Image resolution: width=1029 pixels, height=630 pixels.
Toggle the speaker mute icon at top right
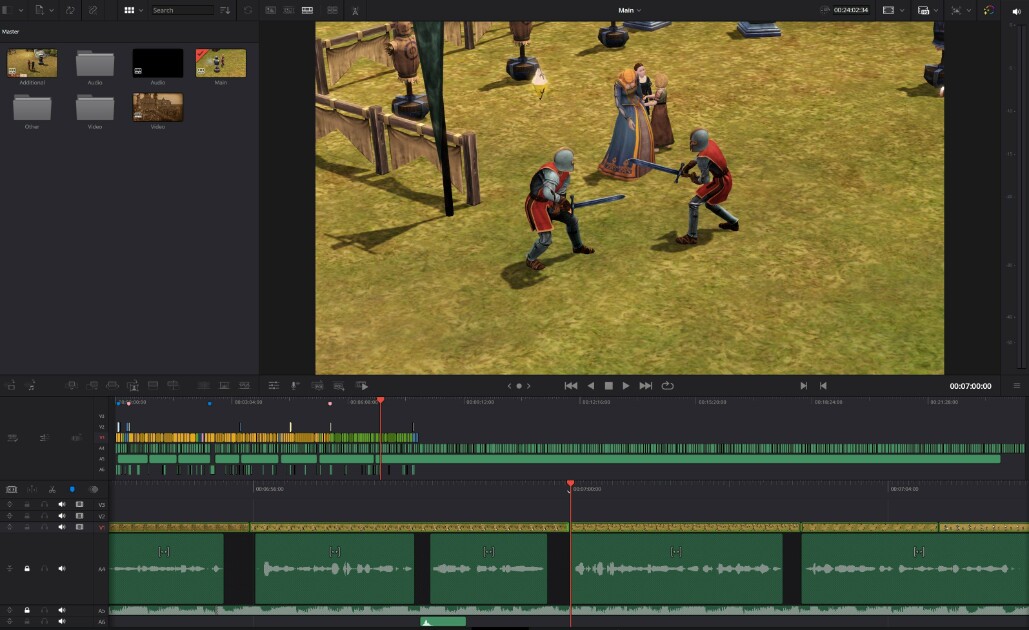(1016, 10)
